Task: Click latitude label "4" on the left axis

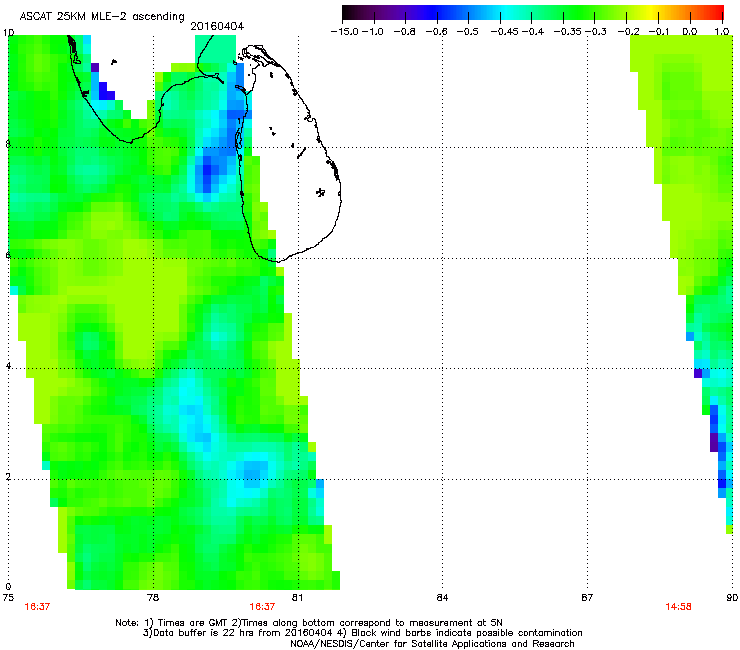Action: [x=8, y=366]
